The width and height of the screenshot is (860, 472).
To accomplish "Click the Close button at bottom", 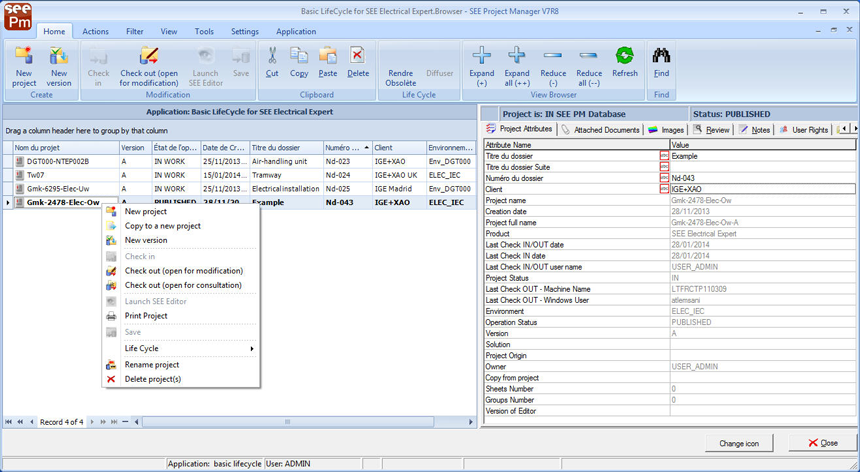I will point(822,443).
